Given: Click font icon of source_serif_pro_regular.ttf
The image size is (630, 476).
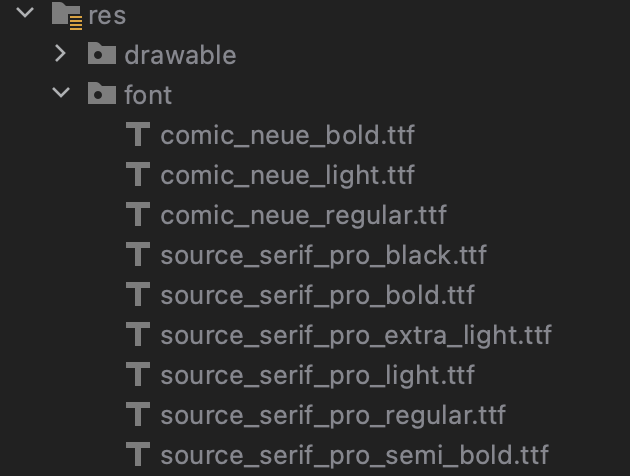Looking at the screenshot, I should click(138, 414).
